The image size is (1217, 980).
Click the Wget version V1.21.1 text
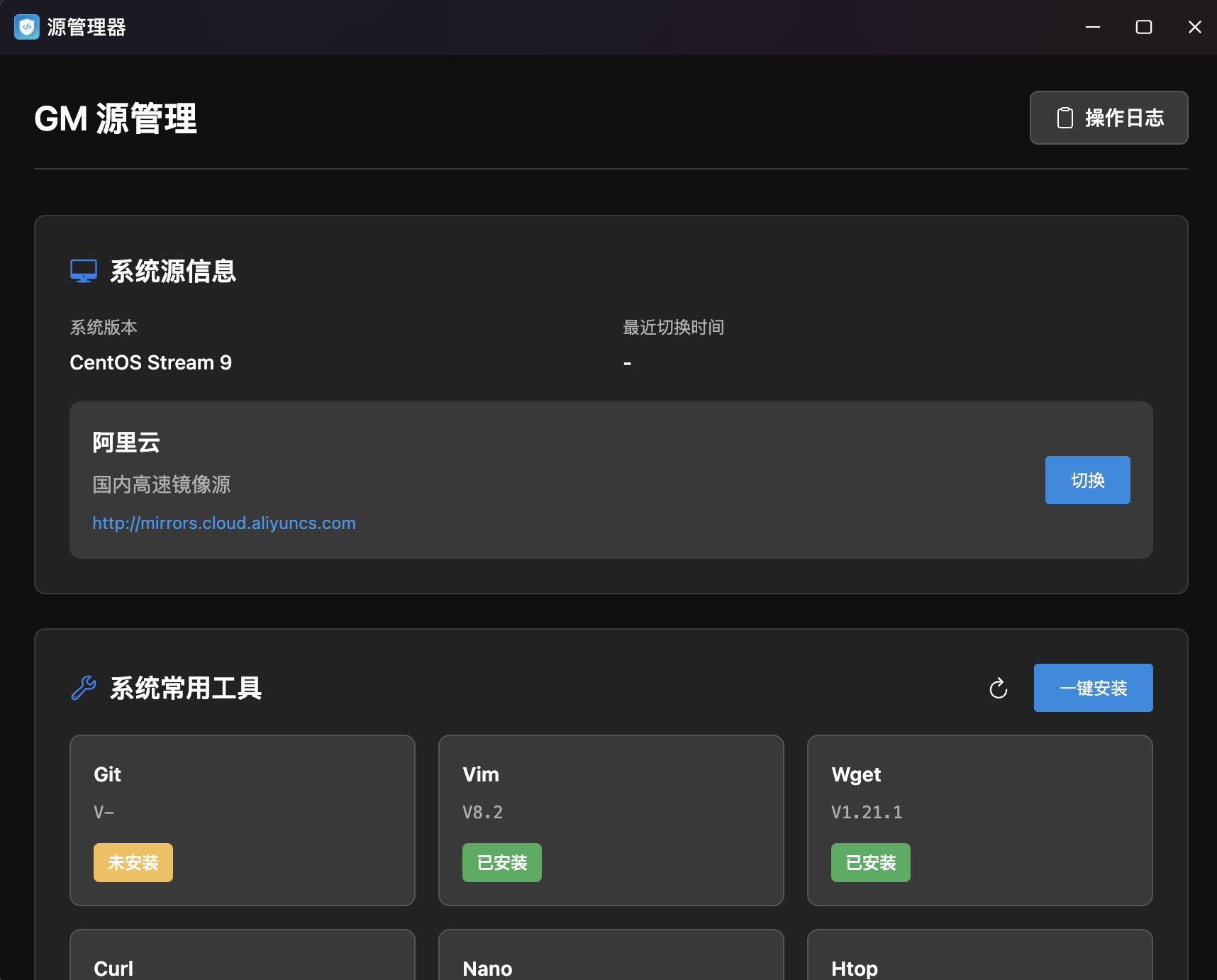867,812
